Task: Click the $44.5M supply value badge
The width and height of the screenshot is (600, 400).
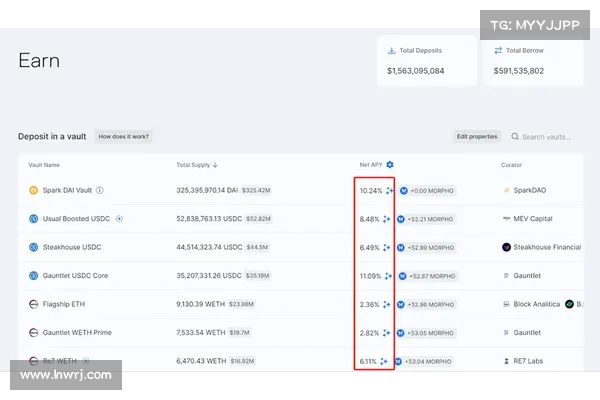Action: [x=257, y=247]
